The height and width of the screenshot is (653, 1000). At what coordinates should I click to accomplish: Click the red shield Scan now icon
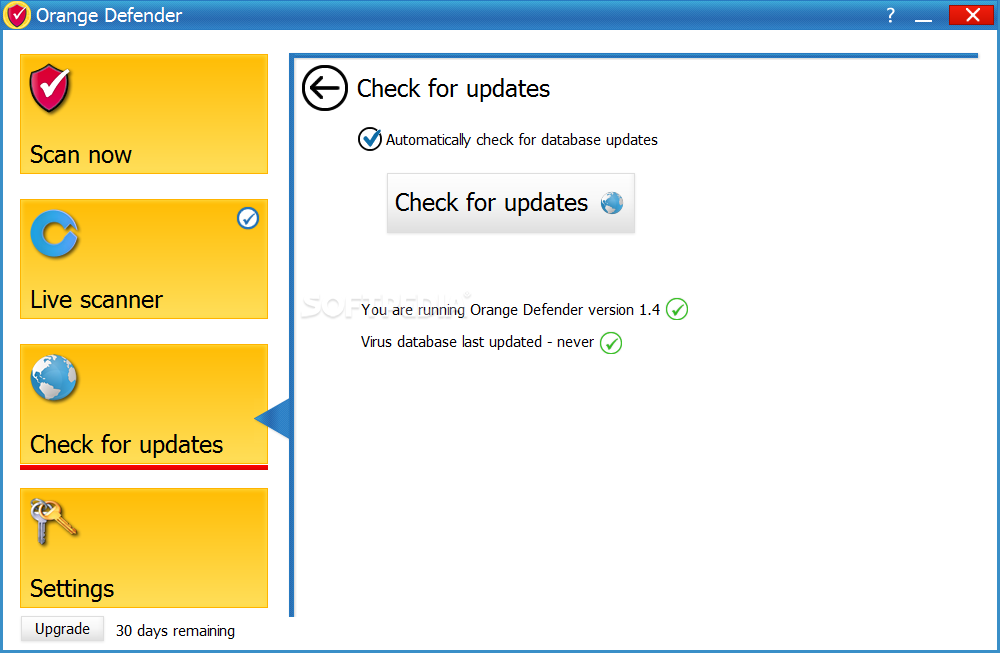50,88
